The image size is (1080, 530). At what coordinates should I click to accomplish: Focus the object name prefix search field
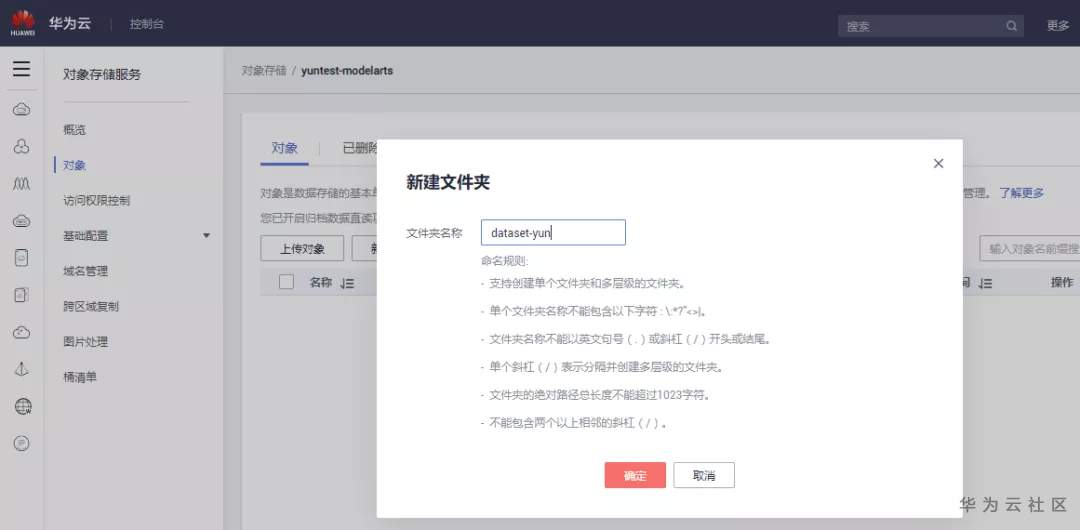(x=1030, y=249)
